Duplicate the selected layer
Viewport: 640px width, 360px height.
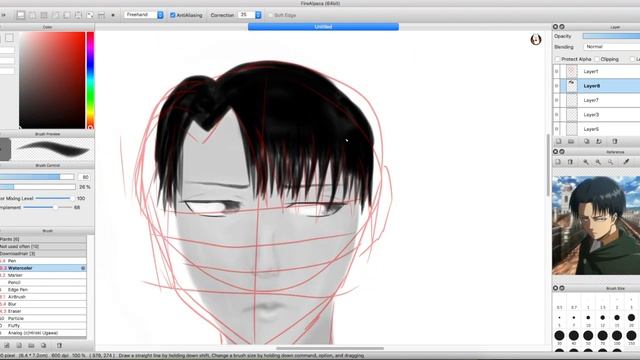[x=587, y=141]
